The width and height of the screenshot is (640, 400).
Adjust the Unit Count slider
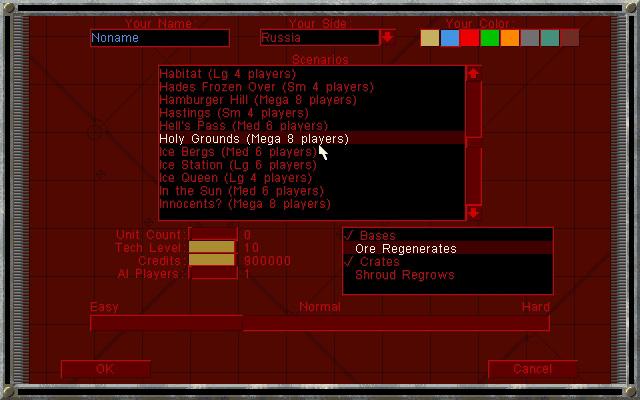[213, 234]
